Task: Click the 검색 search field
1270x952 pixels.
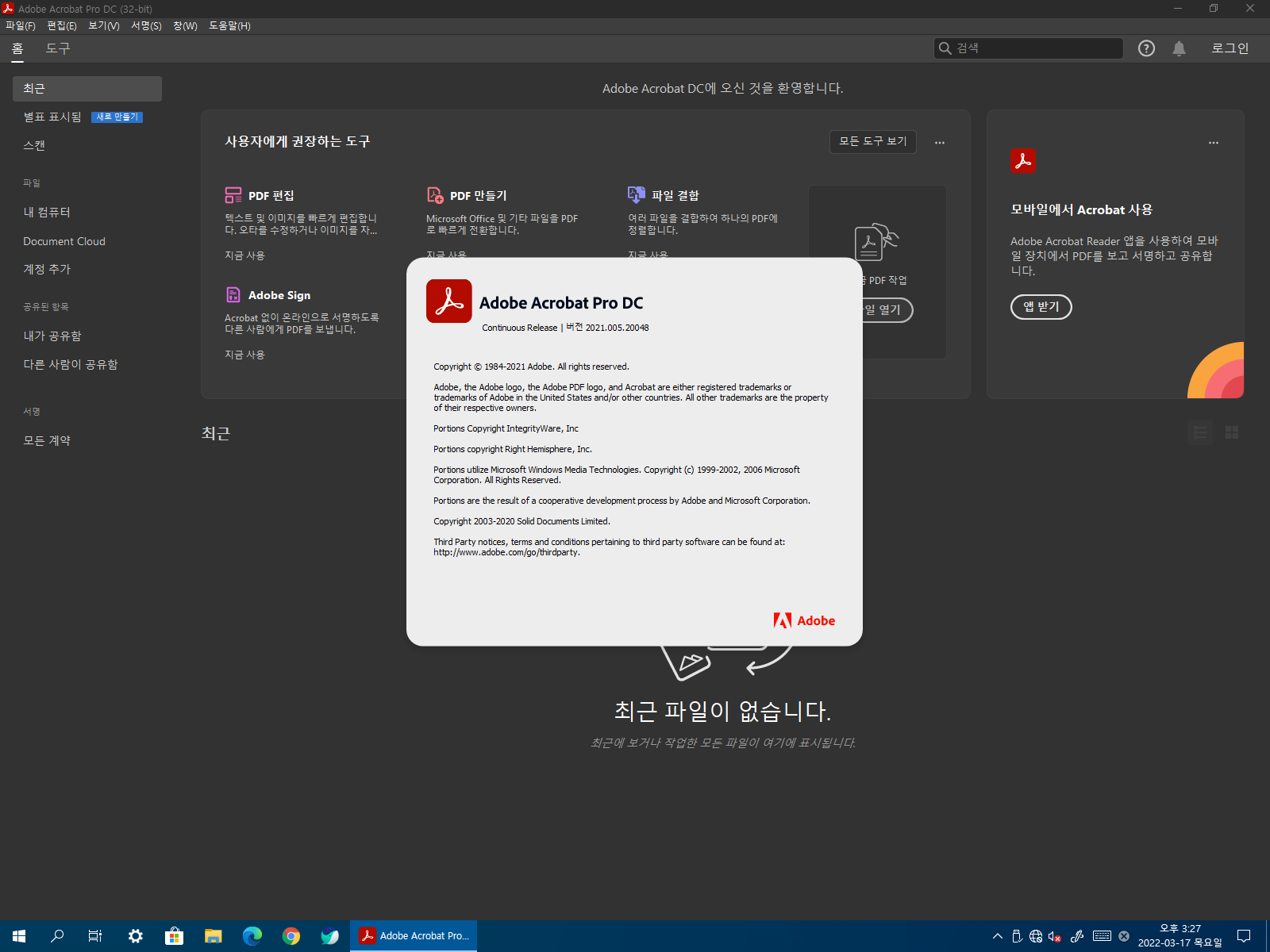Action: click(1029, 48)
